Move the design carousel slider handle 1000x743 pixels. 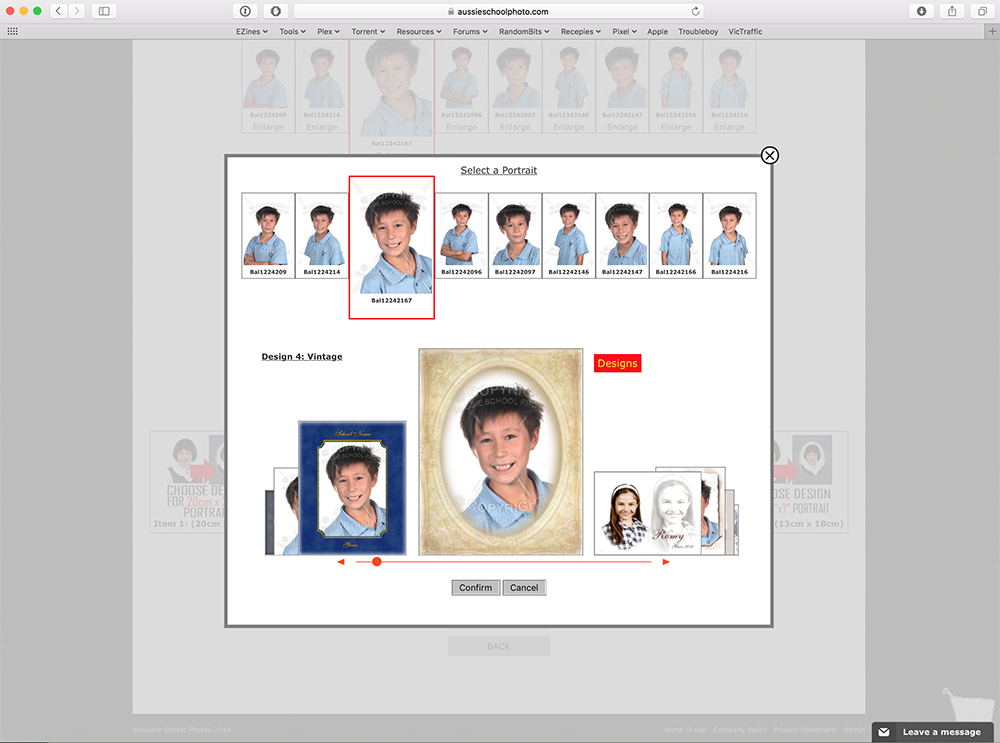point(376,561)
